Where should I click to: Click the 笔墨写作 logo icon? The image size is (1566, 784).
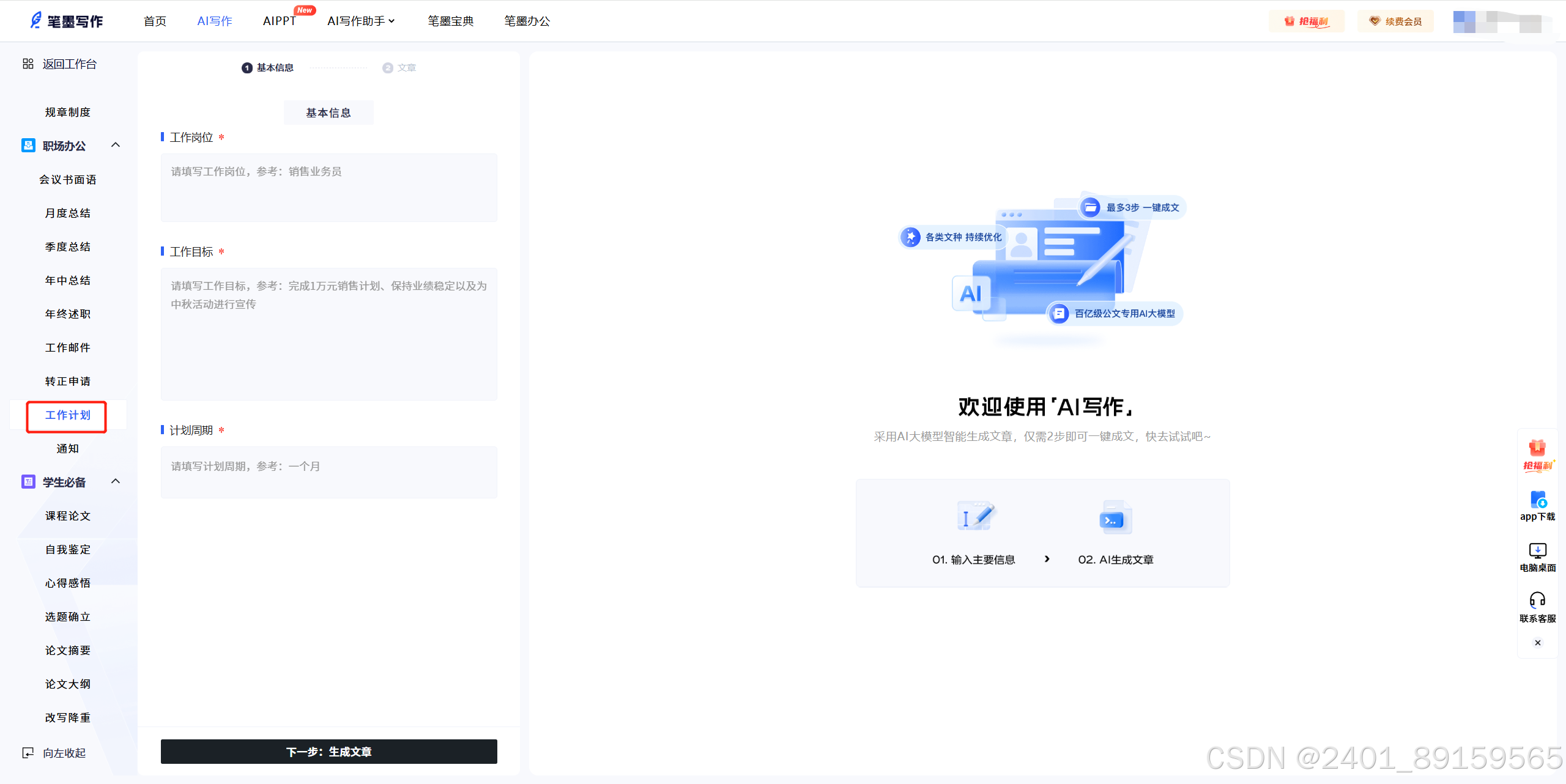[x=36, y=21]
